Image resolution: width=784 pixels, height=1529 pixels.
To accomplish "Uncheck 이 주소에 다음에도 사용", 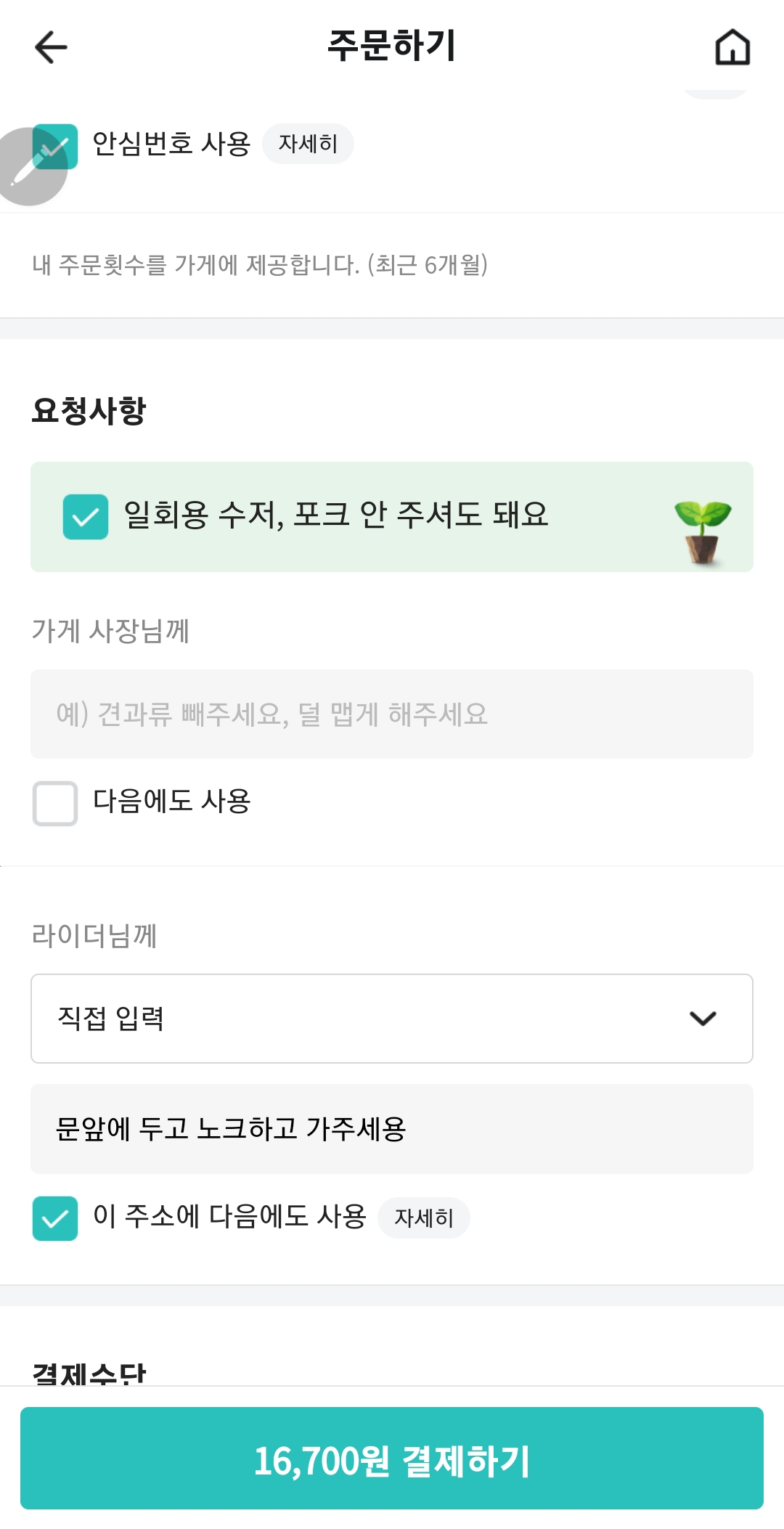I will point(55,1218).
